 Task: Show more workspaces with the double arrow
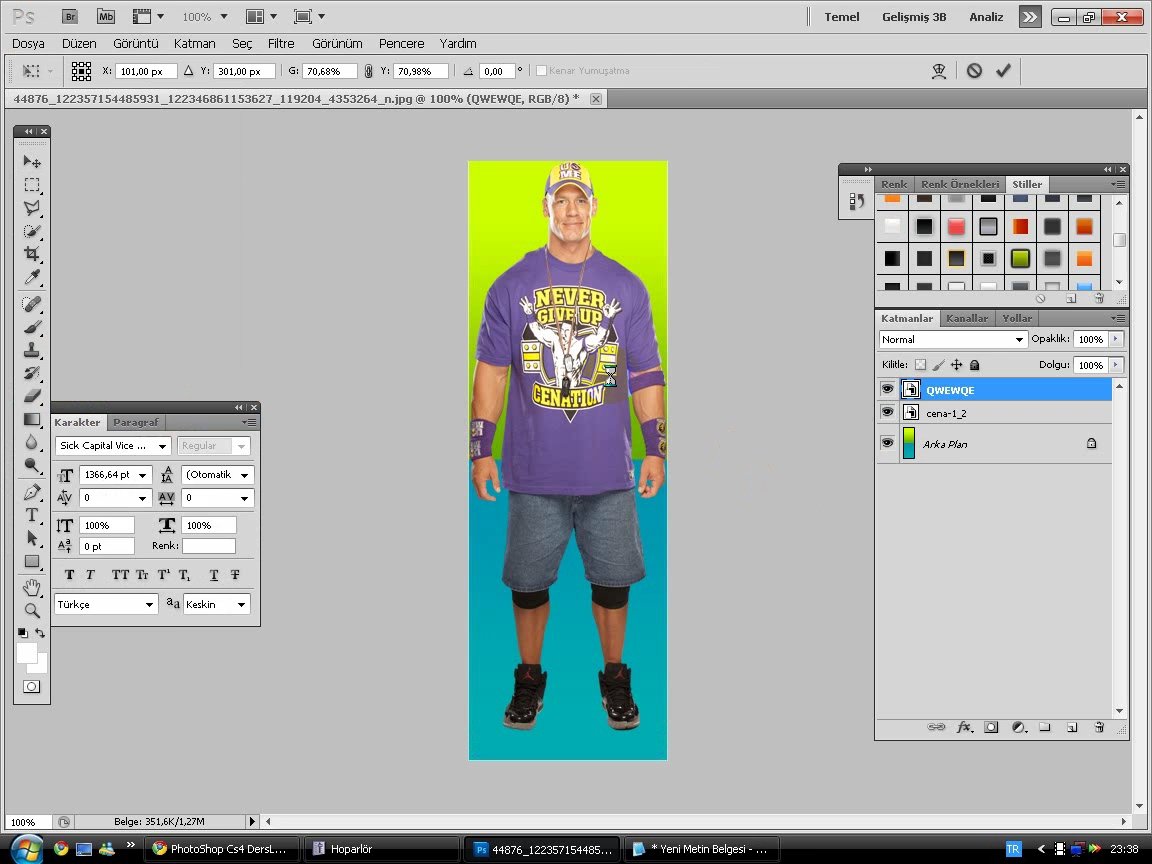pos(1030,17)
